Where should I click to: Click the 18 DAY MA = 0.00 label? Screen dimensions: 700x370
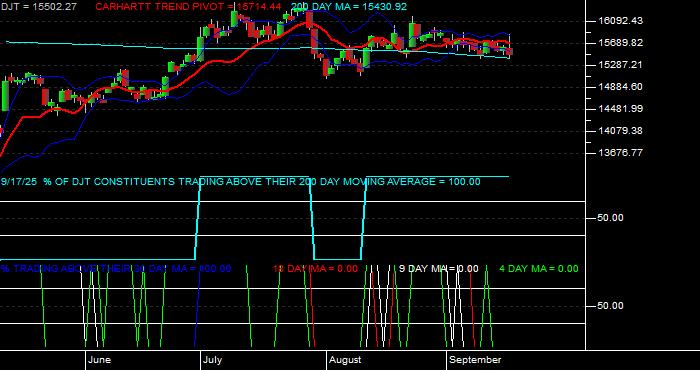315,268
